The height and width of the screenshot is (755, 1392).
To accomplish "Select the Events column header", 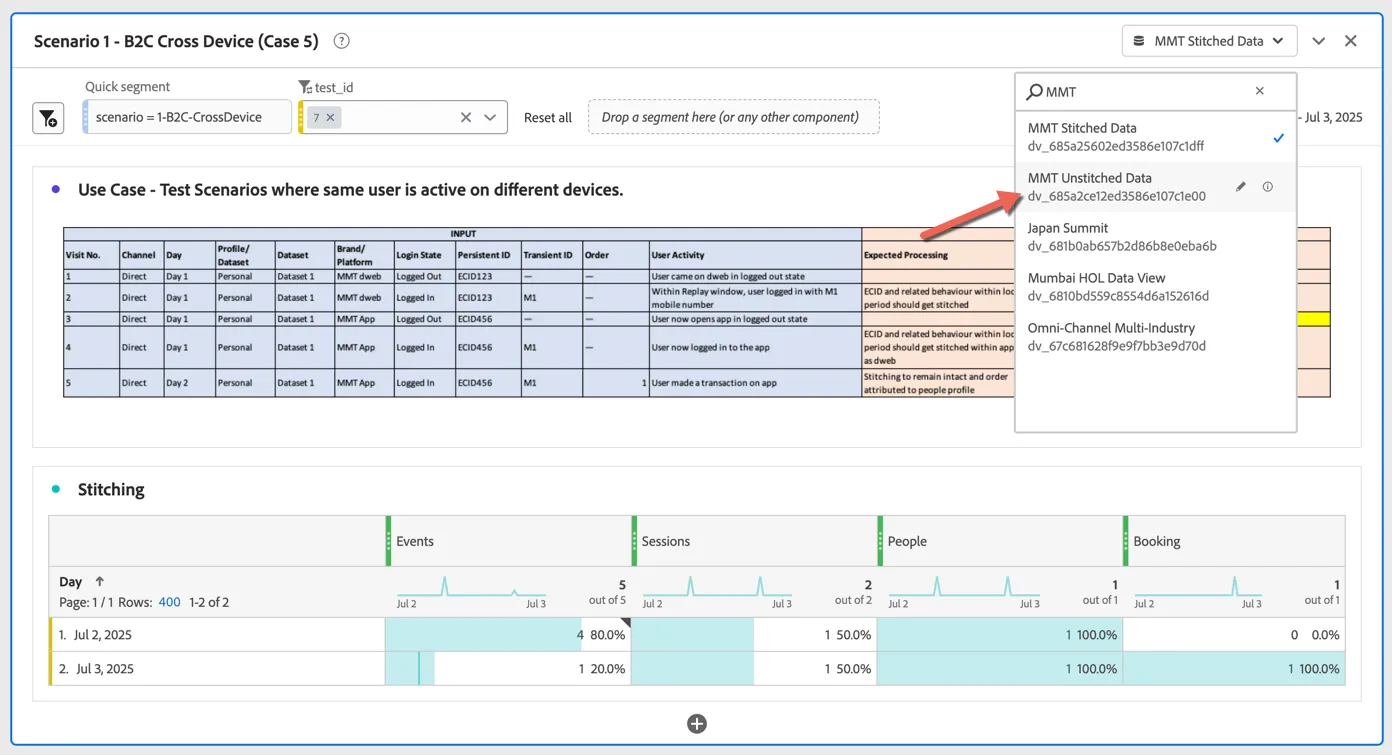I will click(x=508, y=541).
